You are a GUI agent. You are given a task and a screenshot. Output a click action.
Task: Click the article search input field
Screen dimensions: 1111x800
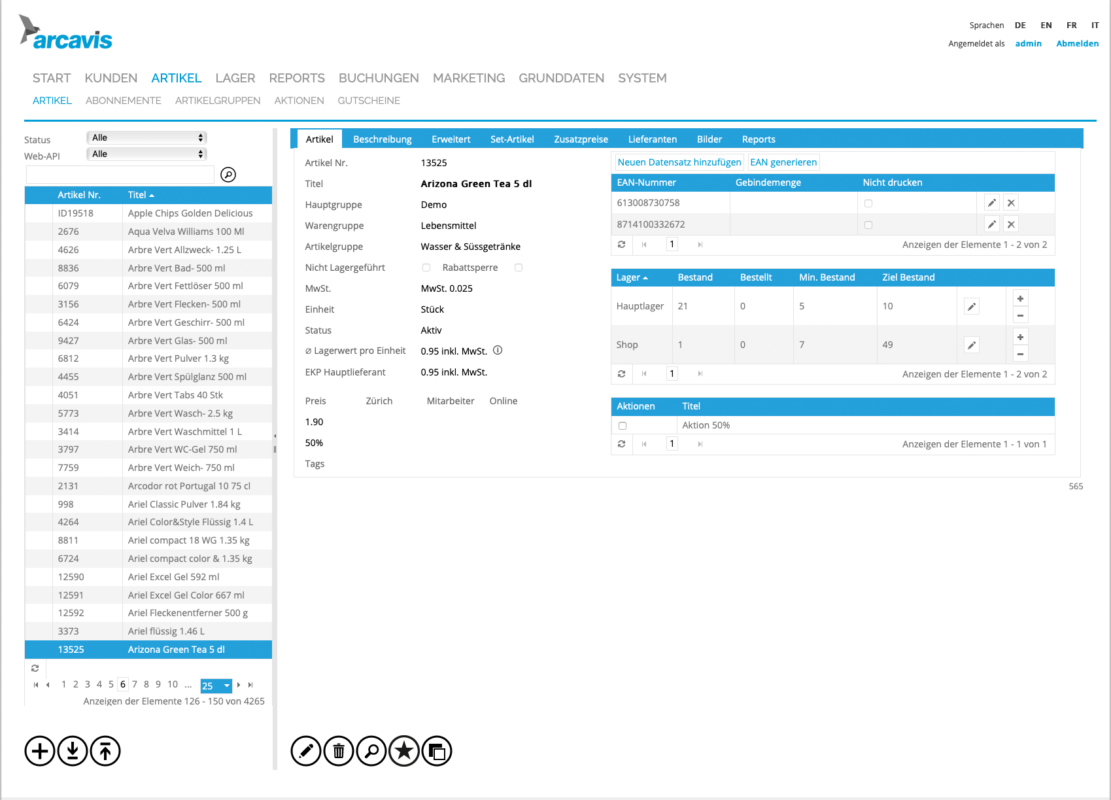120,174
